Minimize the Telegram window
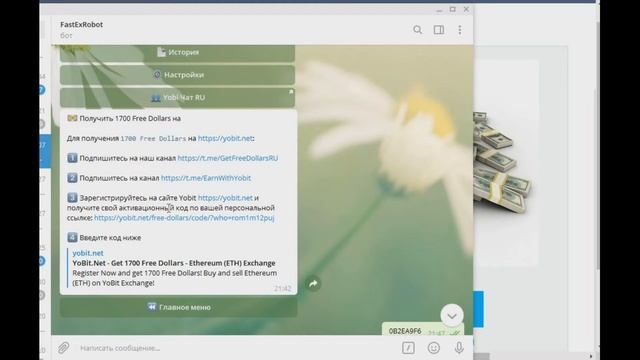Screen dimensions: 640x360 click(439, 9)
